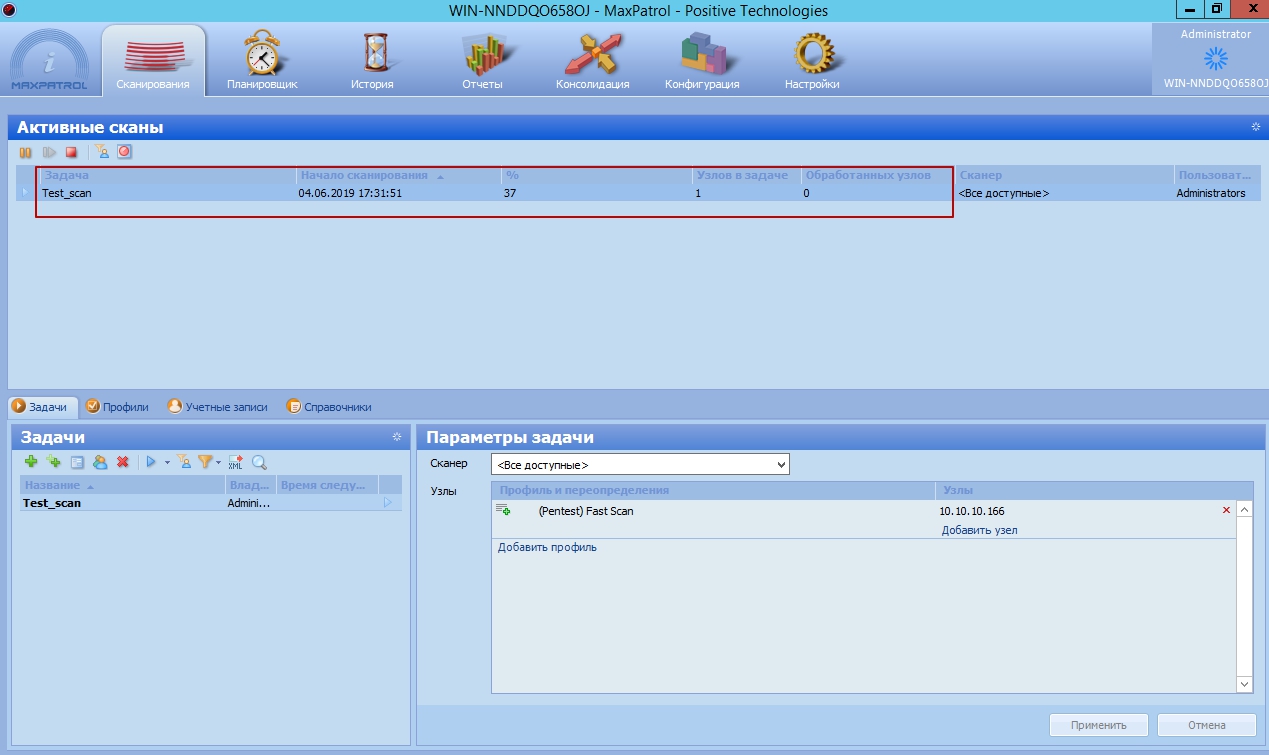The height and width of the screenshot is (755, 1269).
Task: Open the funnel filter dropdown arrow
Action: 218,462
